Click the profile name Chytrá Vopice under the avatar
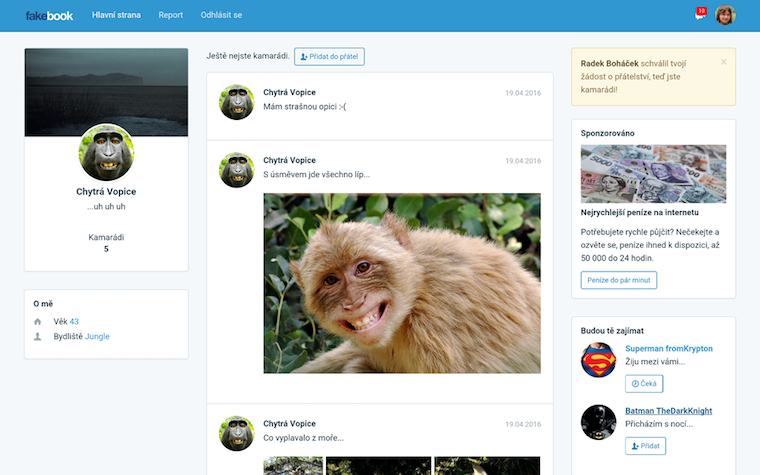Image resolution: width=760 pixels, height=475 pixels. coord(106,191)
